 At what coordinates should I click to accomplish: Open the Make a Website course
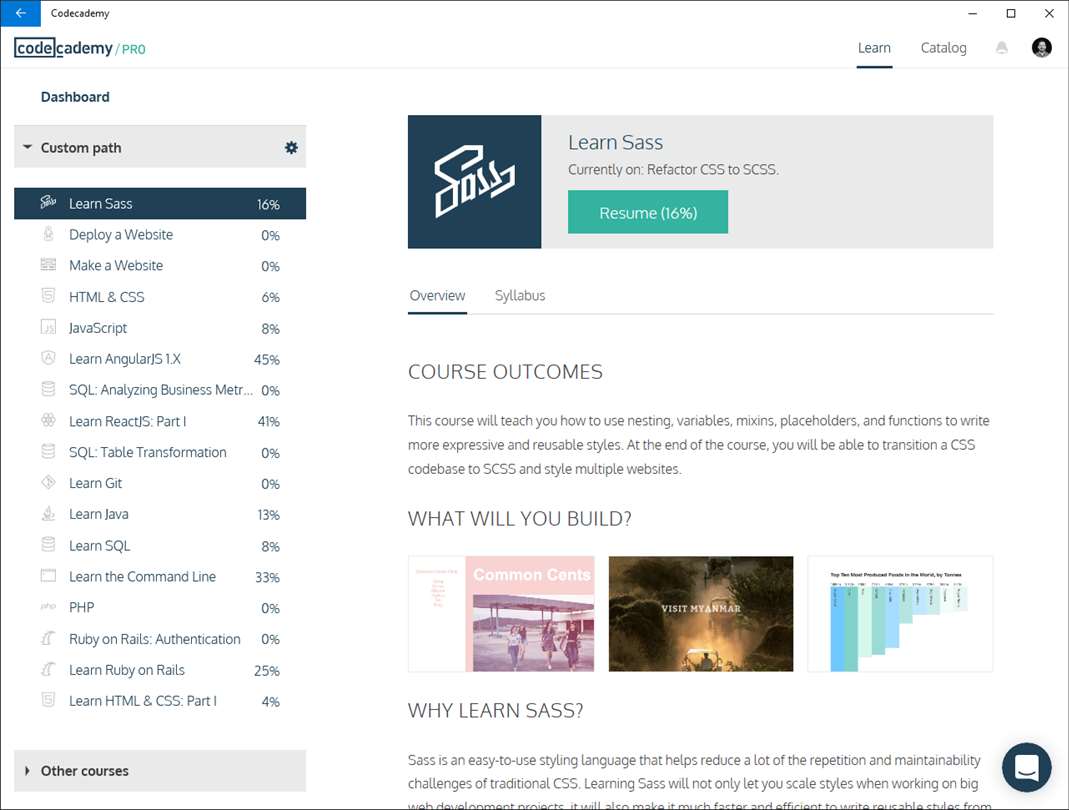tap(160, 265)
